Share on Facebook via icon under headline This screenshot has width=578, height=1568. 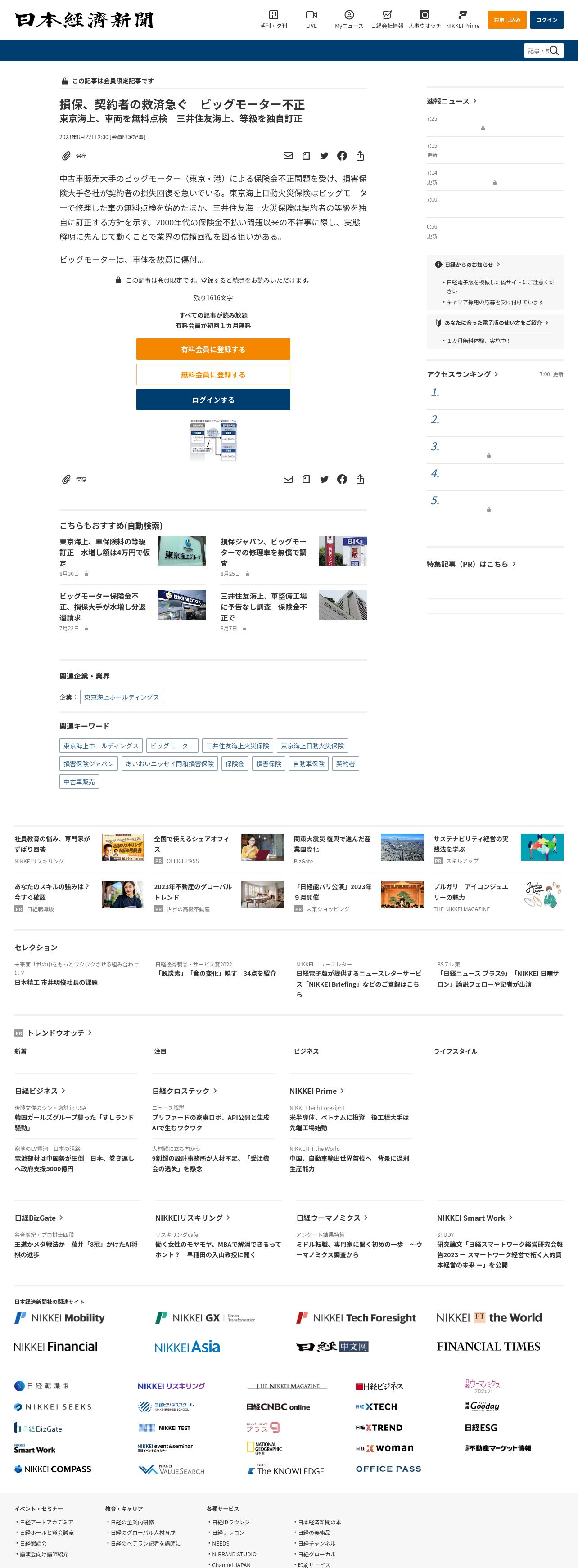coord(342,156)
